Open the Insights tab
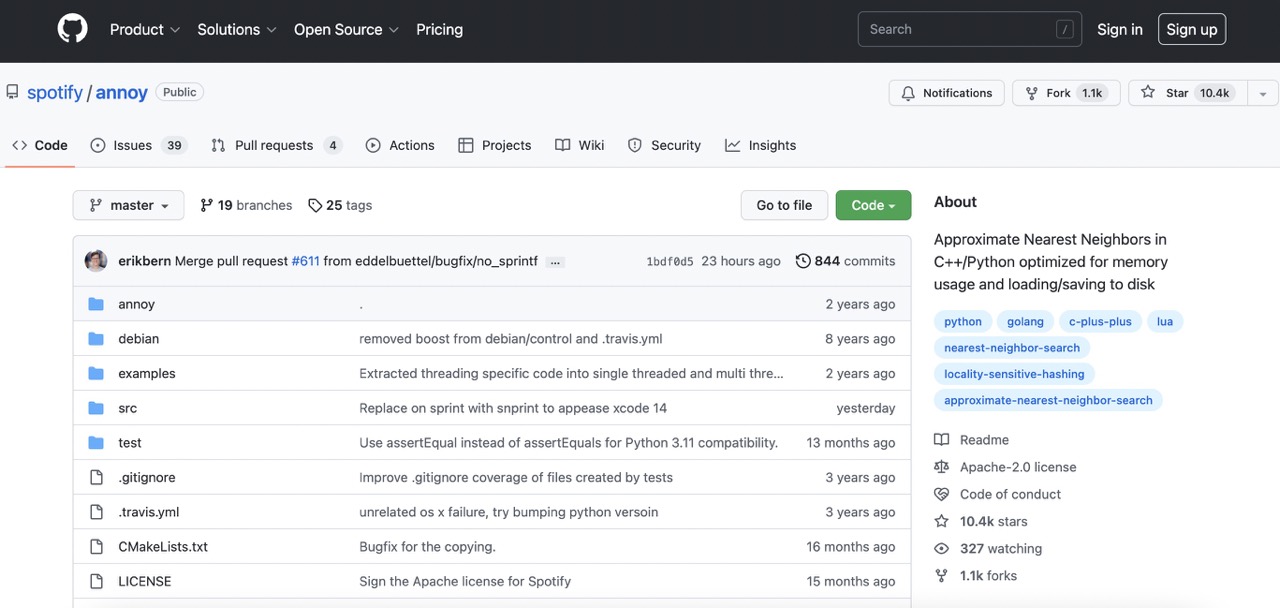 pyautogui.click(x=761, y=145)
